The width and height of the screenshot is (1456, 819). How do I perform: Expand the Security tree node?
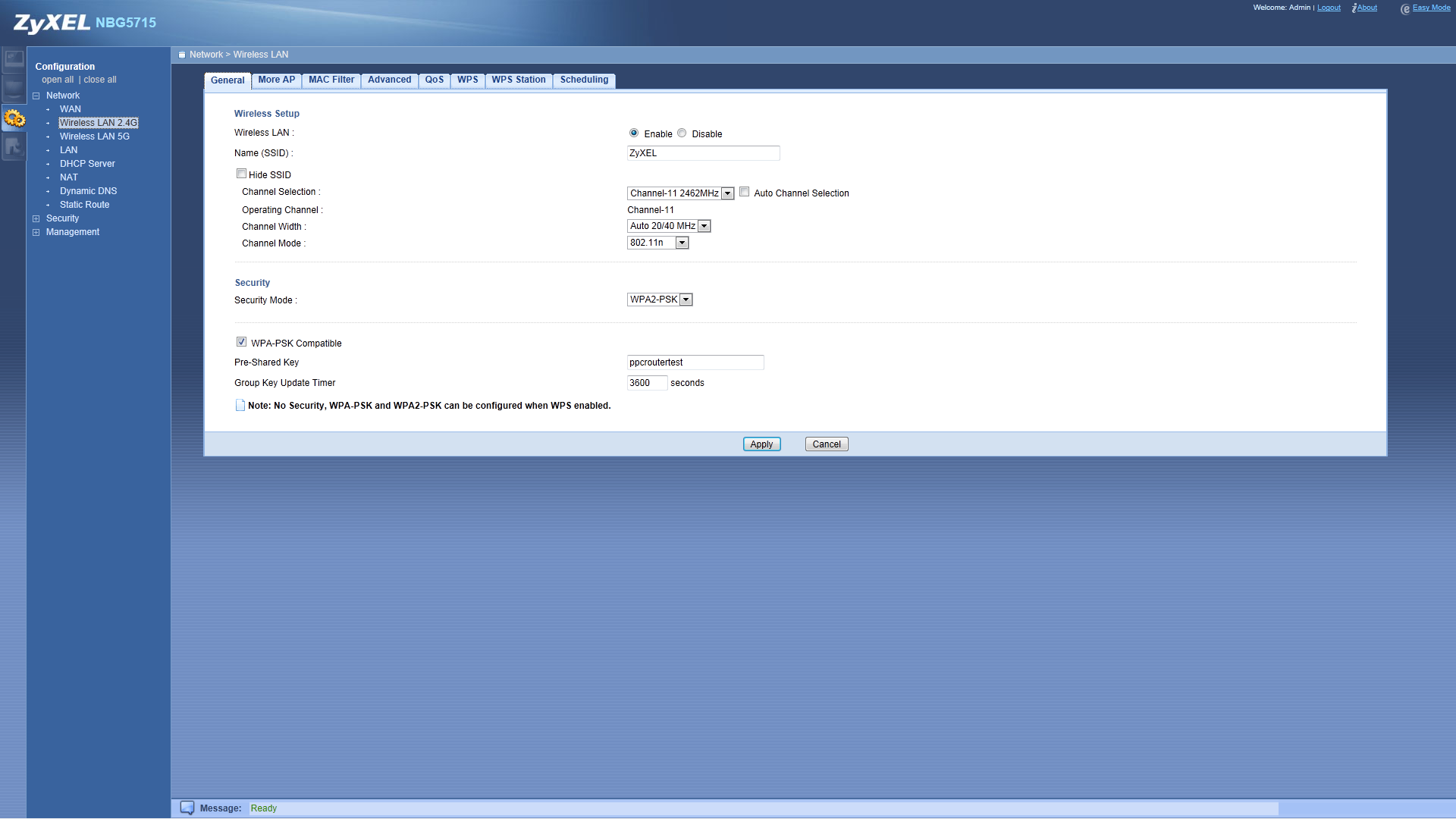coord(36,219)
